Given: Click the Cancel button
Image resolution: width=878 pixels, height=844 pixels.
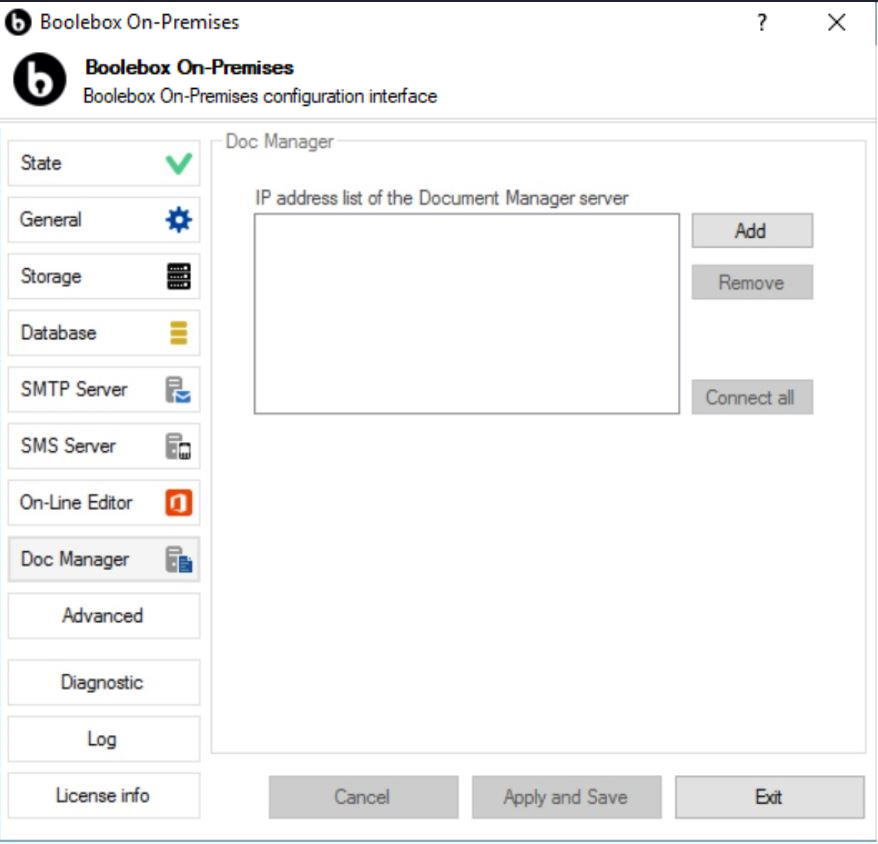Looking at the screenshot, I should coord(363,797).
